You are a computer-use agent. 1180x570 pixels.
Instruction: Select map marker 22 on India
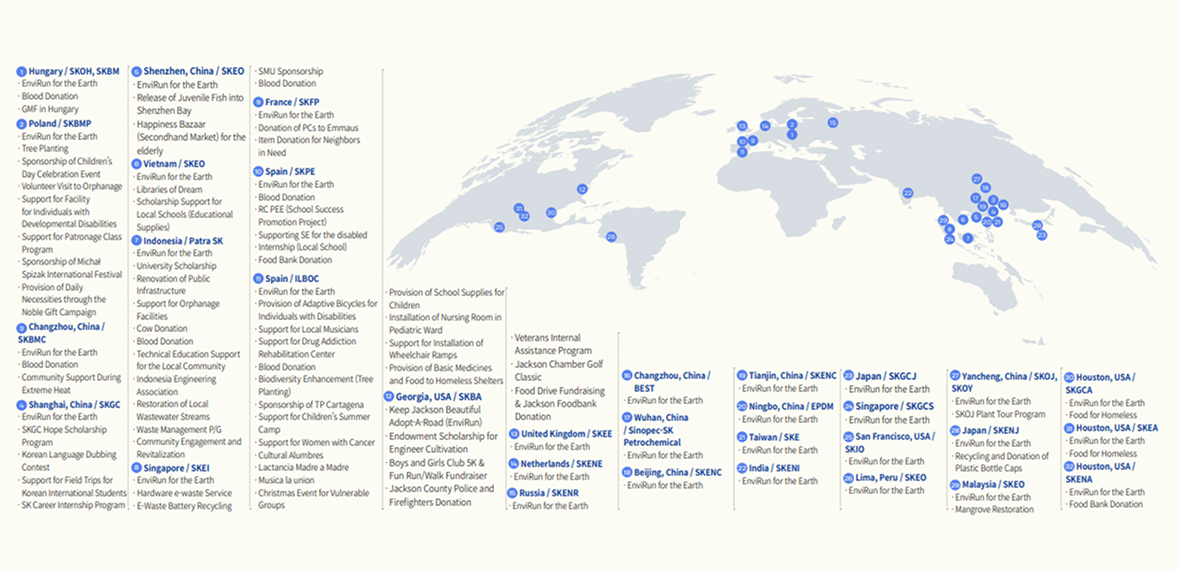point(908,193)
